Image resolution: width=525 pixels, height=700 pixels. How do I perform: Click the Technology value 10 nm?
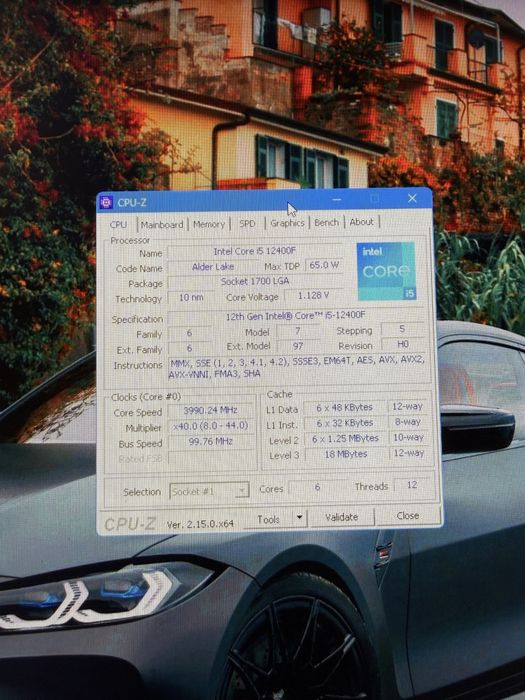191,297
